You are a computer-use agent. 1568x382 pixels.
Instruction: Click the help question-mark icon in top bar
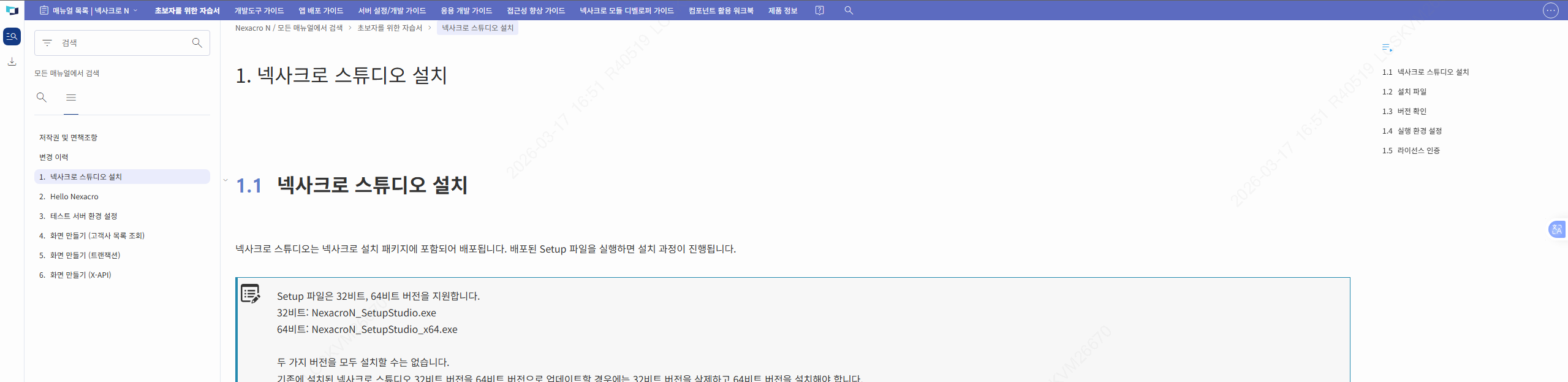point(819,10)
